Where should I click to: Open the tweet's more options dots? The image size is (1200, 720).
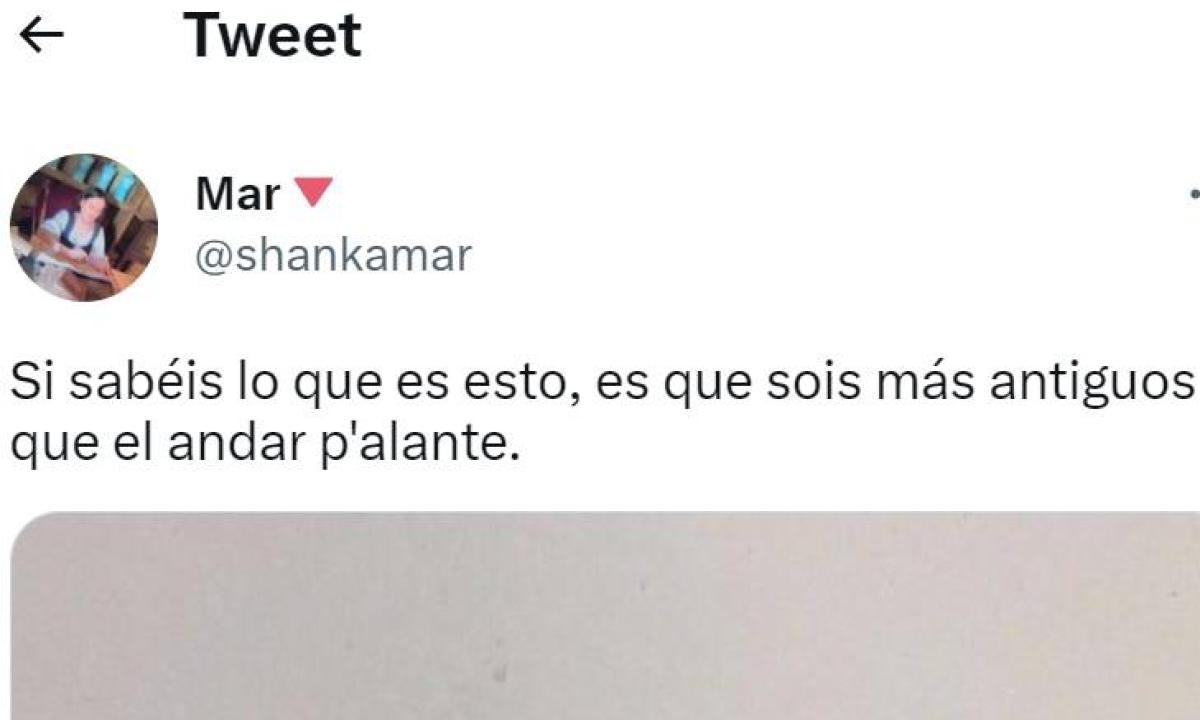(1195, 195)
